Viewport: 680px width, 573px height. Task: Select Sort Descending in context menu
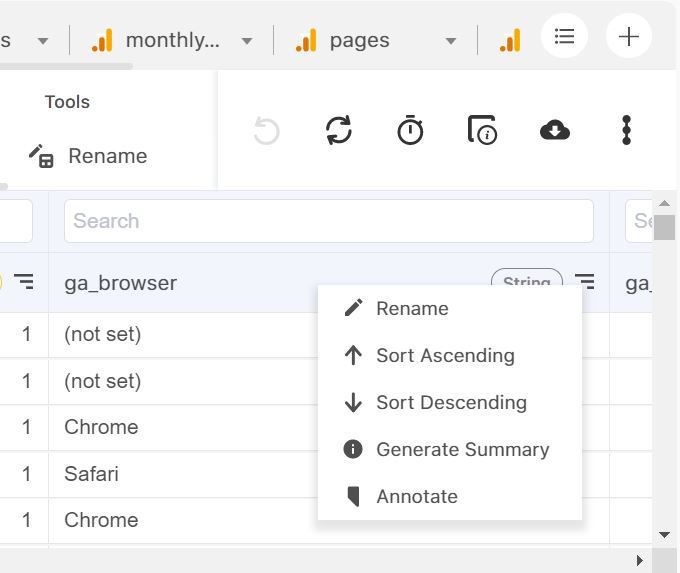tap(450, 402)
